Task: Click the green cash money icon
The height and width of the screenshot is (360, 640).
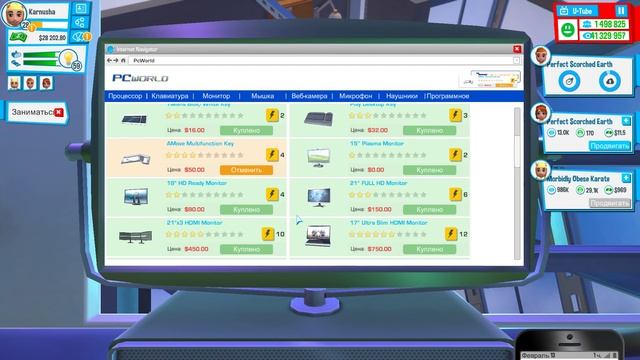Action: coord(18,37)
